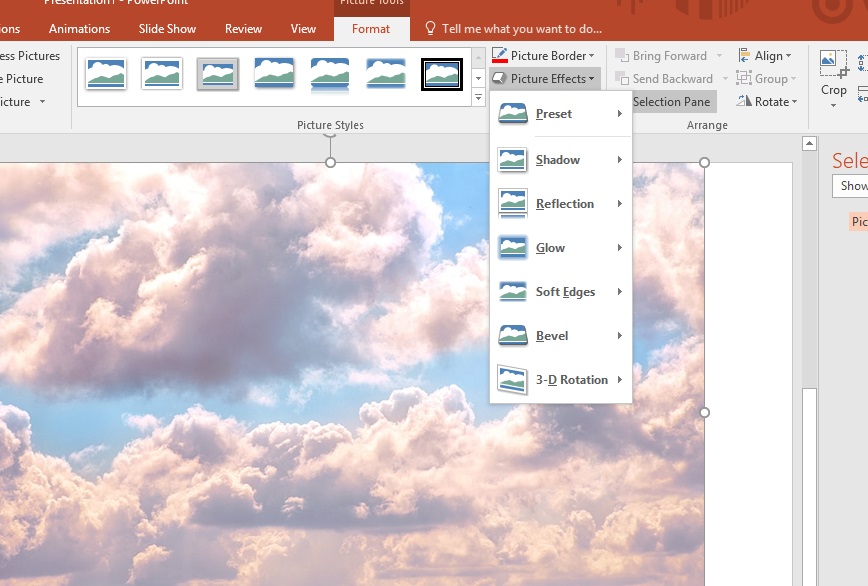Click the picture rotation handle

pos(330,133)
